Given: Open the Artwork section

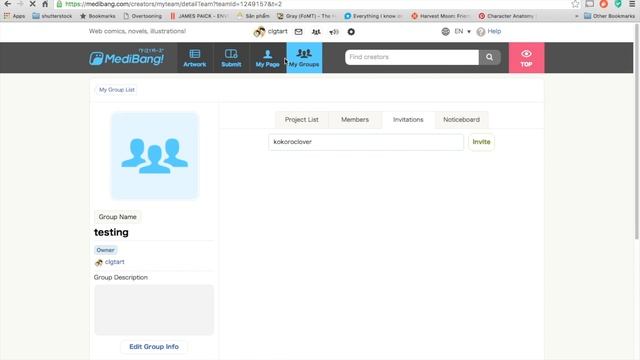Looking at the screenshot, I should 195,58.
